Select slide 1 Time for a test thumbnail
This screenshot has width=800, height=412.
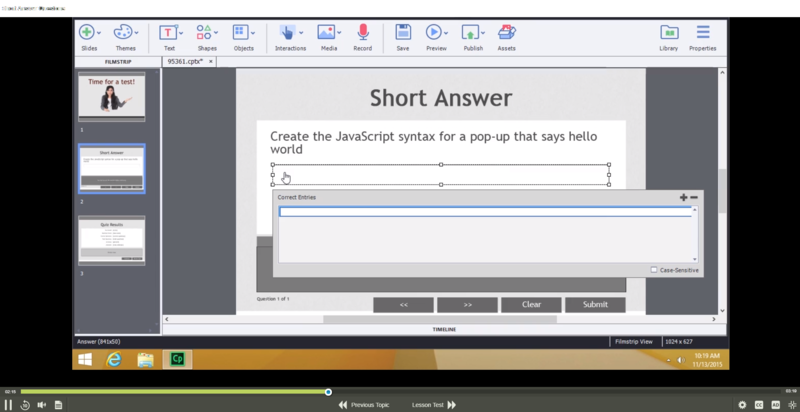(112, 97)
